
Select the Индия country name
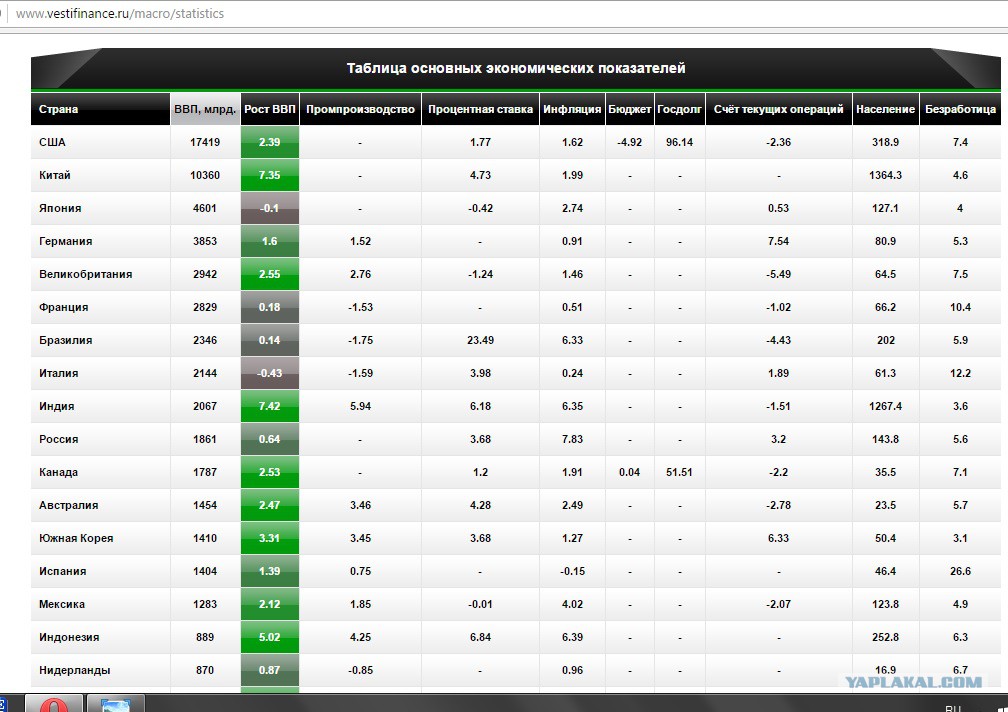click(x=57, y=406)
